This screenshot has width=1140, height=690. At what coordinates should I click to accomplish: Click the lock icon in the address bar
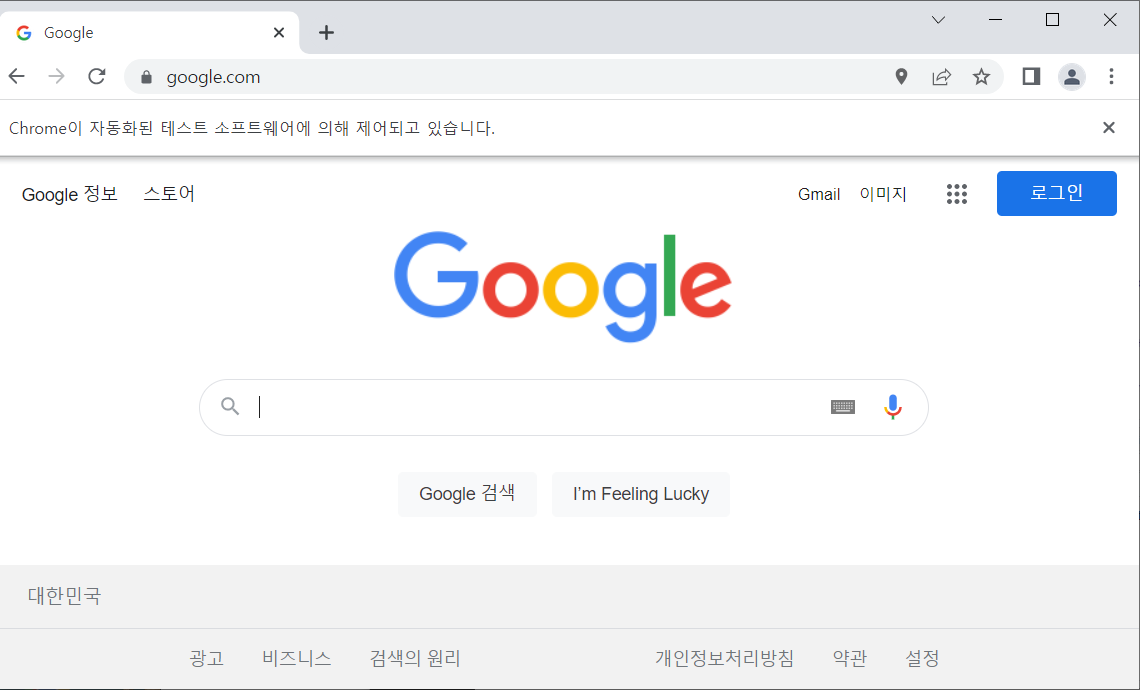click(x=146, y=77)
